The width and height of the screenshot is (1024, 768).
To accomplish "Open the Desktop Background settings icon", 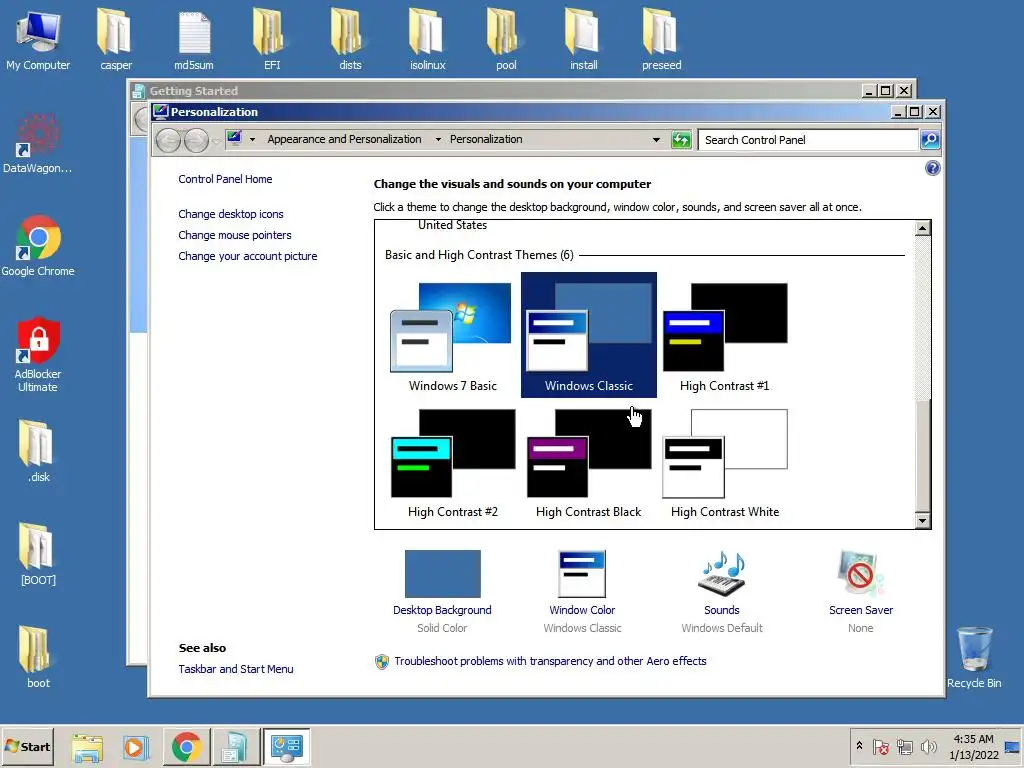I will click(x=442, y=573).
